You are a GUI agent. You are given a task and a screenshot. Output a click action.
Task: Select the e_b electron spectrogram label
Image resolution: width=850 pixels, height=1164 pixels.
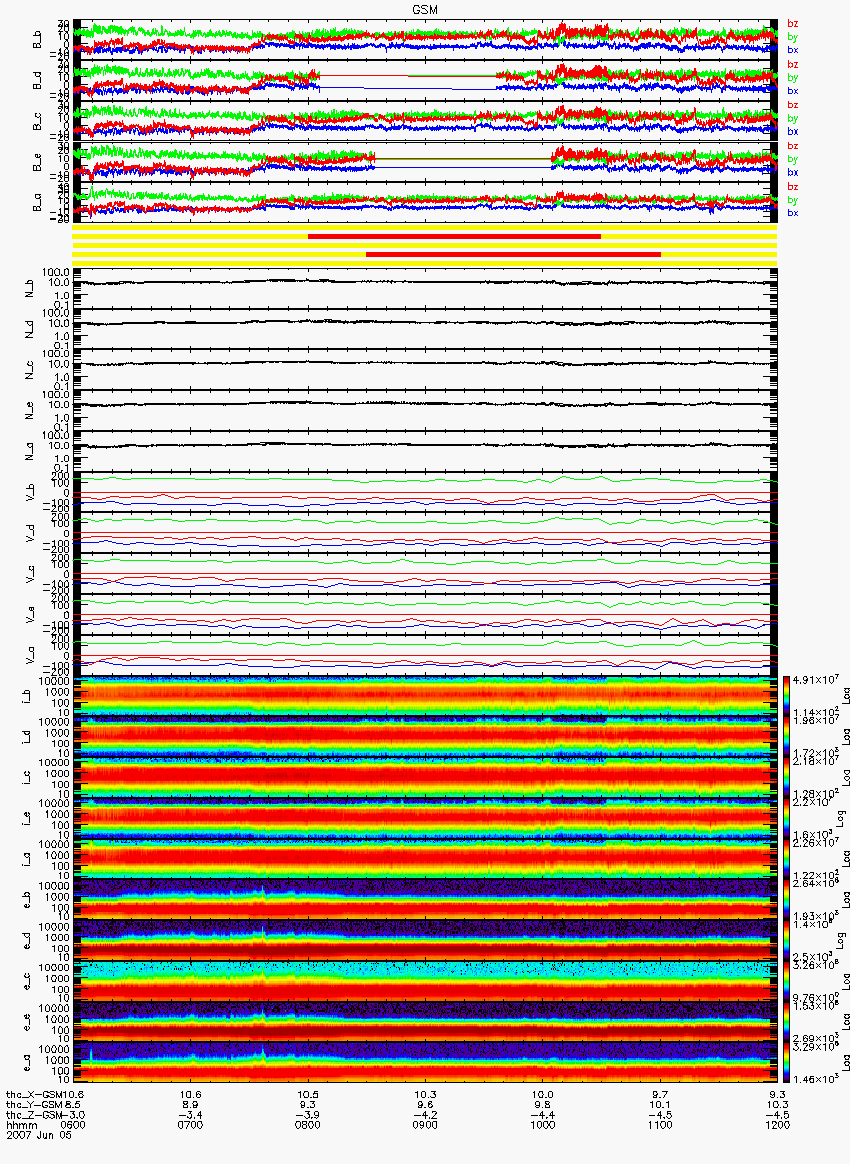pyautogui.click(x=27, y=901)
